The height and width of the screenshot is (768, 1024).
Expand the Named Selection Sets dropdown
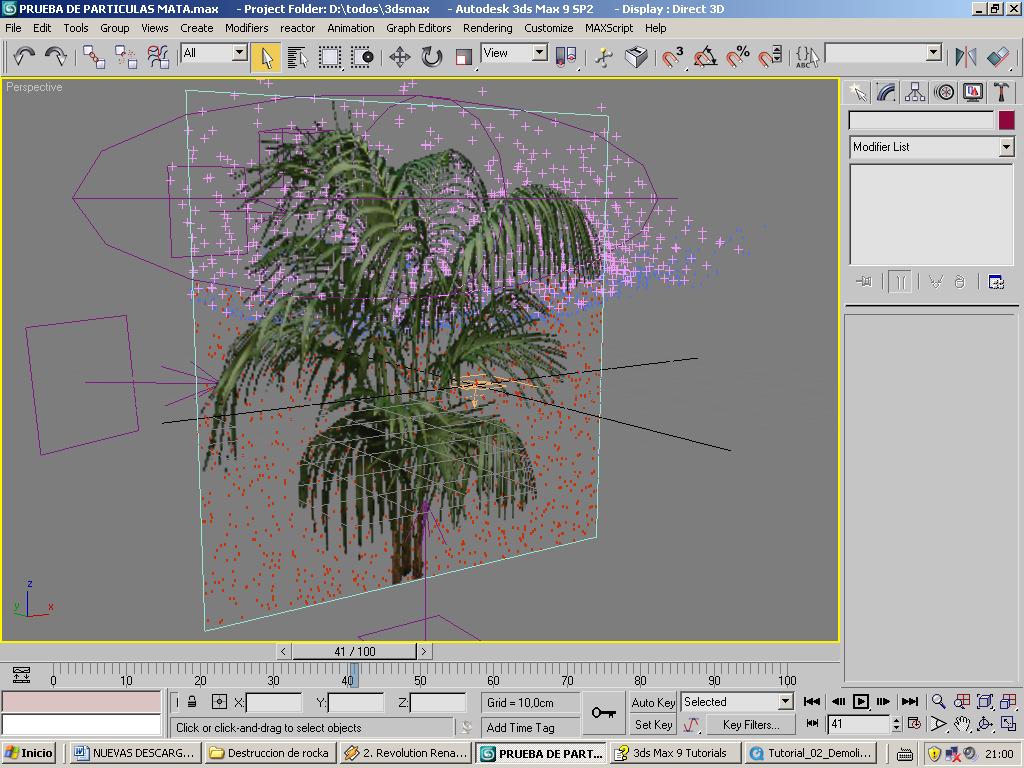(x=934, y=52)
